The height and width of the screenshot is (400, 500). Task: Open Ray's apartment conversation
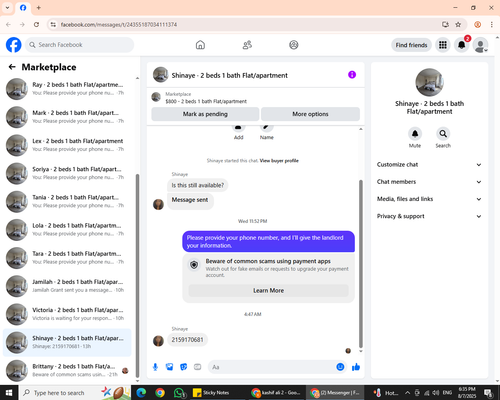point(67,89)
